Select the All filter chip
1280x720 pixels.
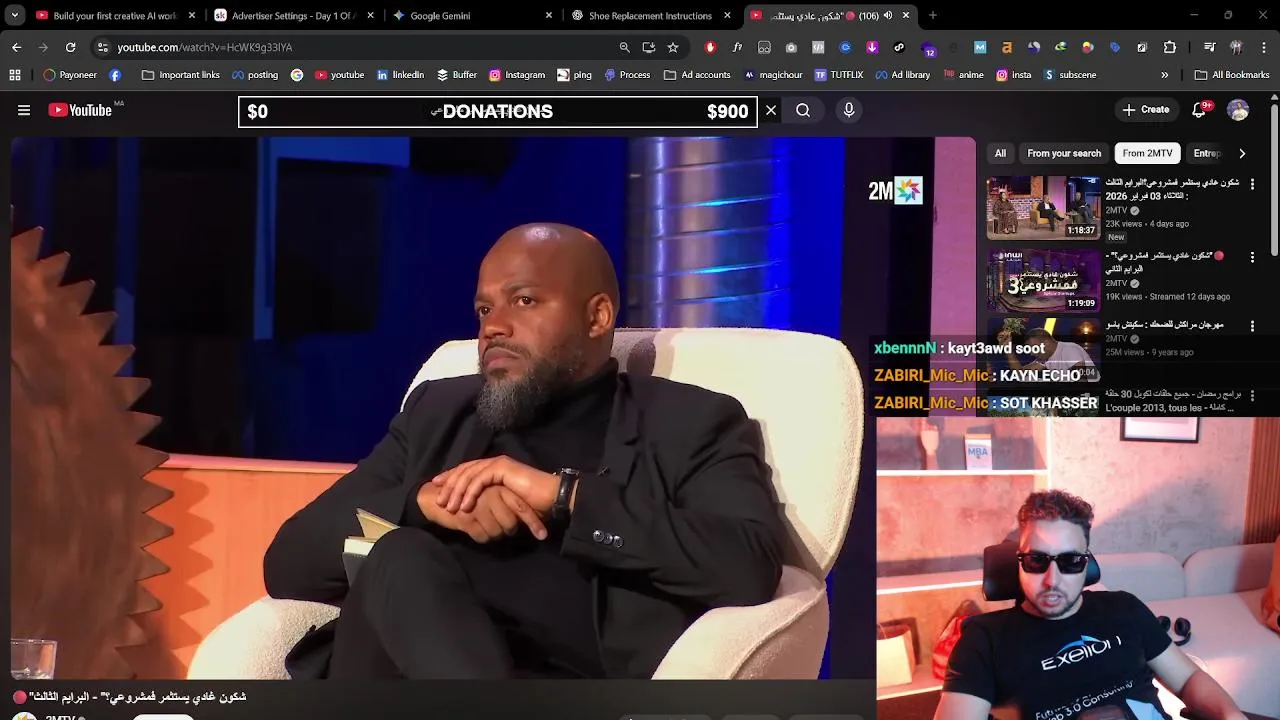tap(1000, 153)
